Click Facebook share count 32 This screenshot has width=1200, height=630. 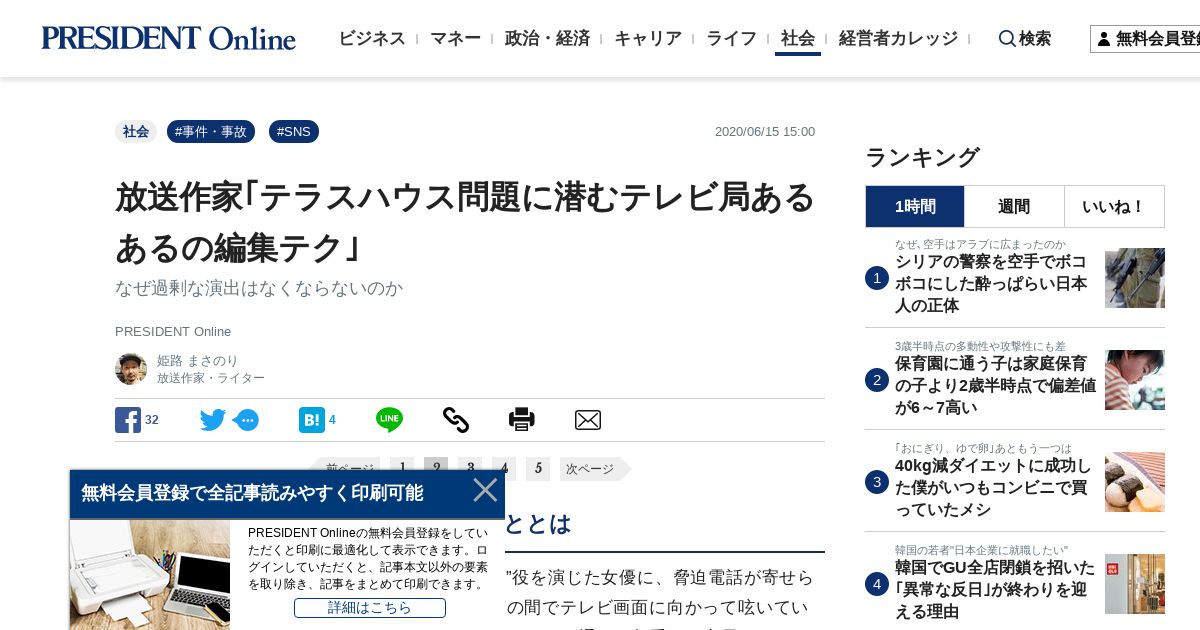point(152,420)
